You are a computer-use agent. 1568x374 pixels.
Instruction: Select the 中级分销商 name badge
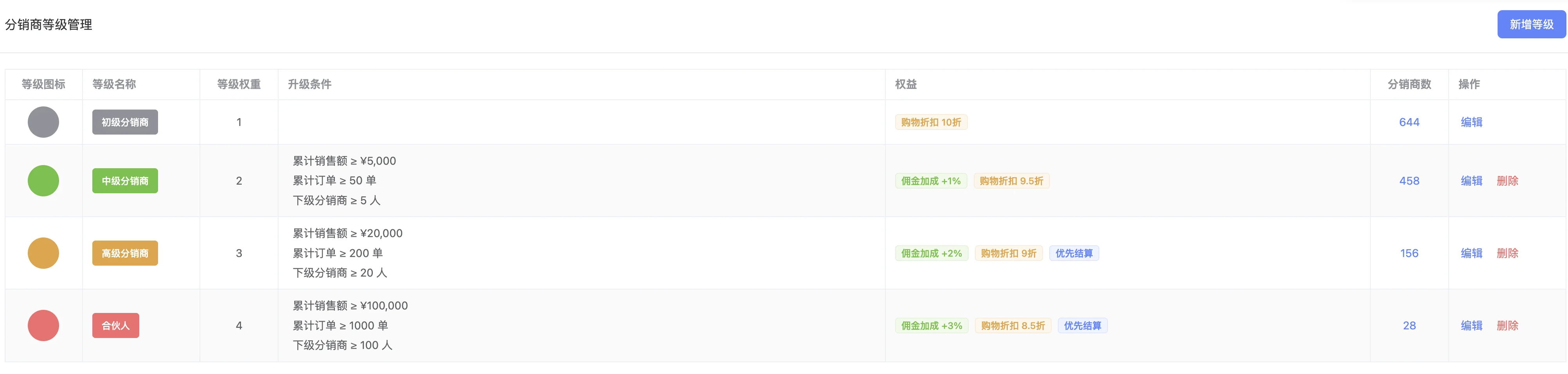(x=124, y=181)
